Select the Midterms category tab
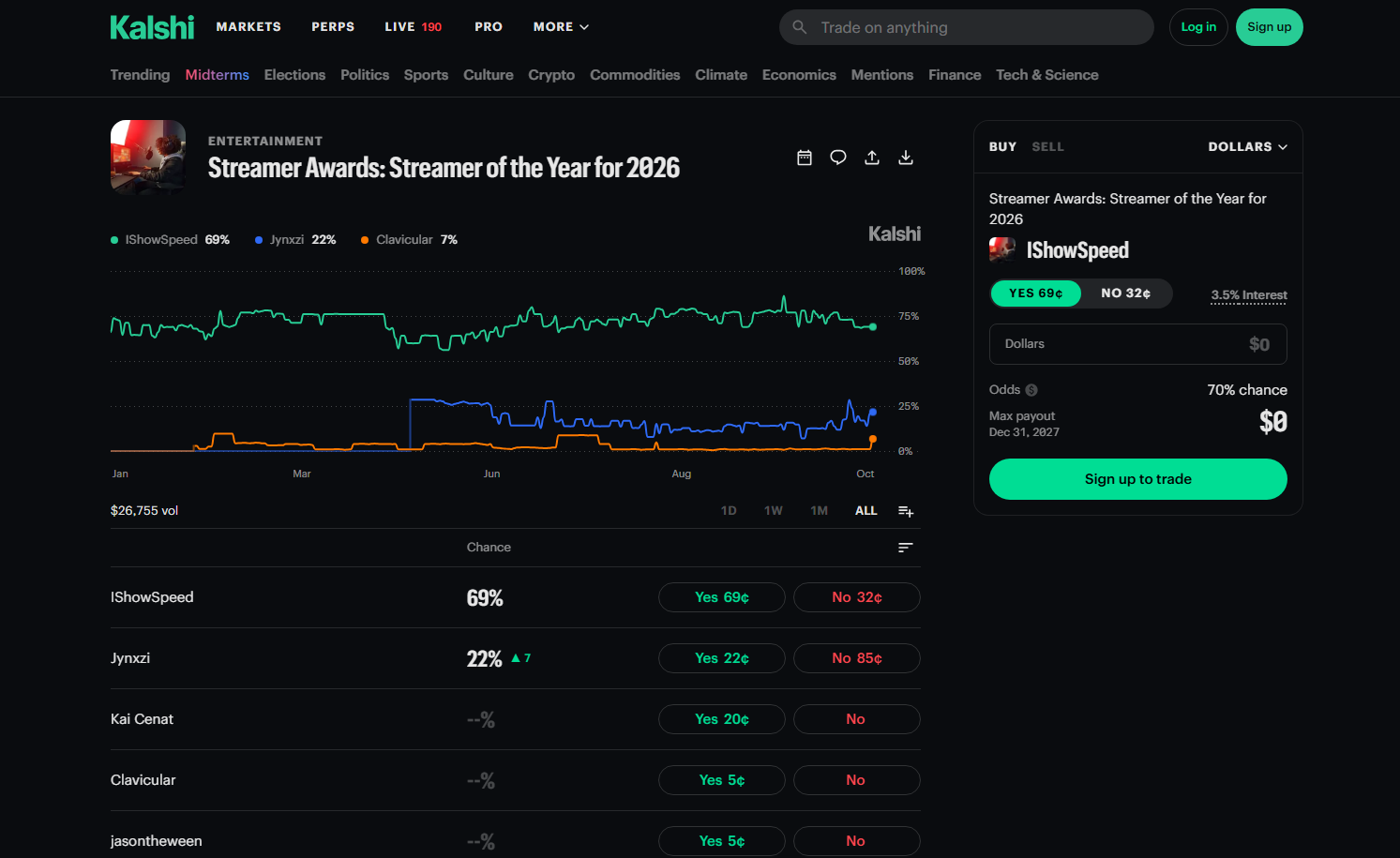Viewport: 1400px width, 858px height. [x=218, y=75]
